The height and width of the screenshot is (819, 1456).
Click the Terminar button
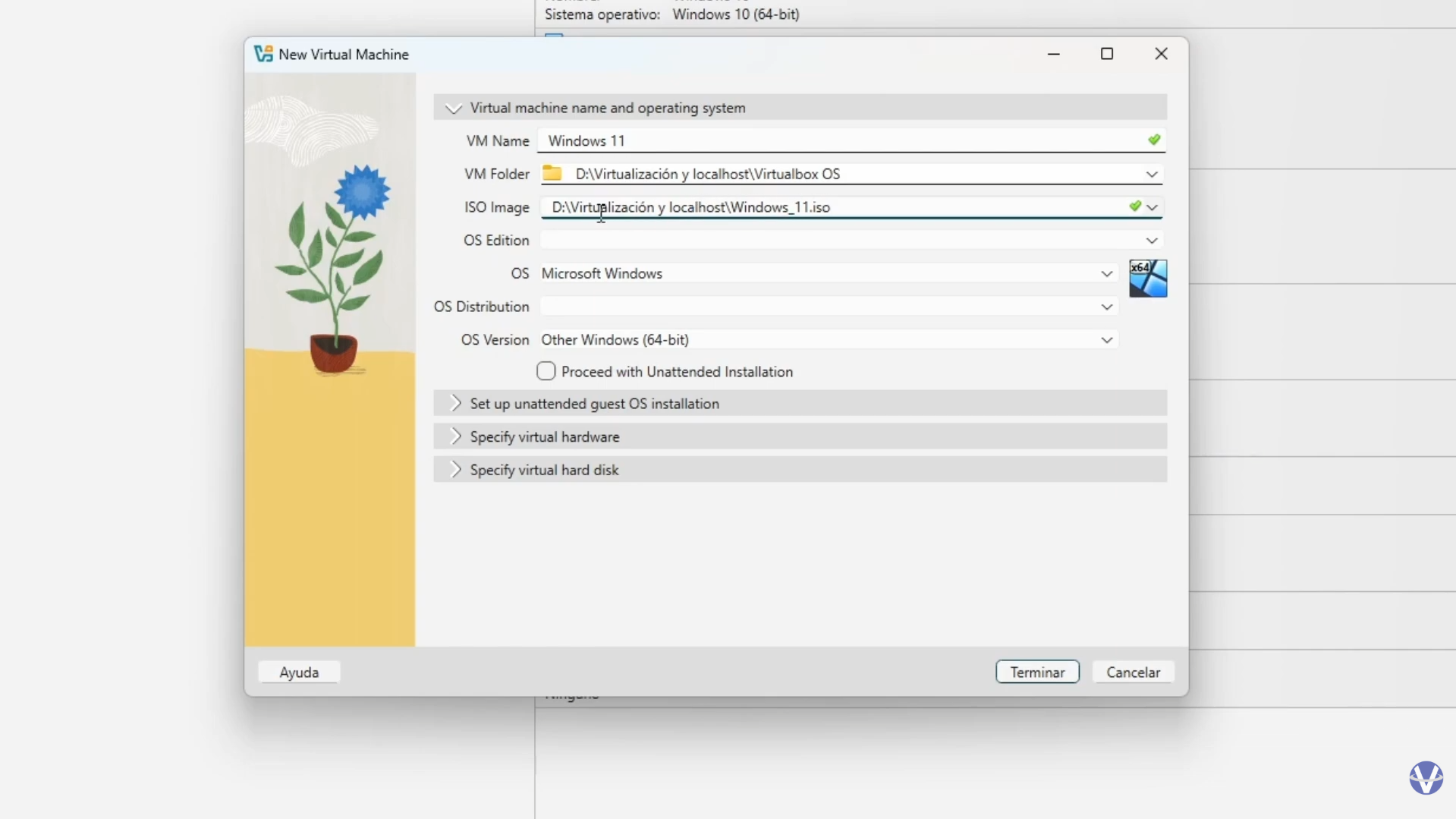(1037, 673)
